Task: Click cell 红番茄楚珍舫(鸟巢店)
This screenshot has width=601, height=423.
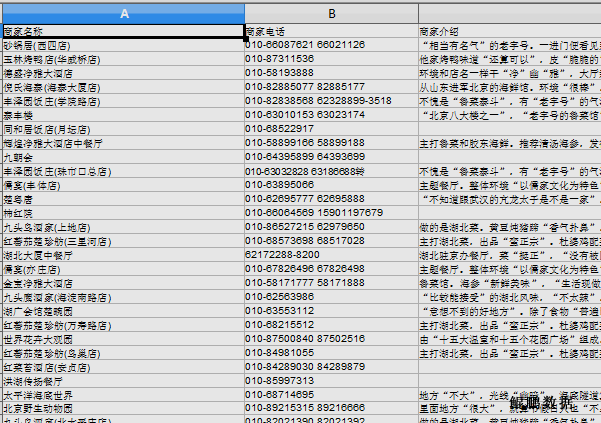Action: 123,353
